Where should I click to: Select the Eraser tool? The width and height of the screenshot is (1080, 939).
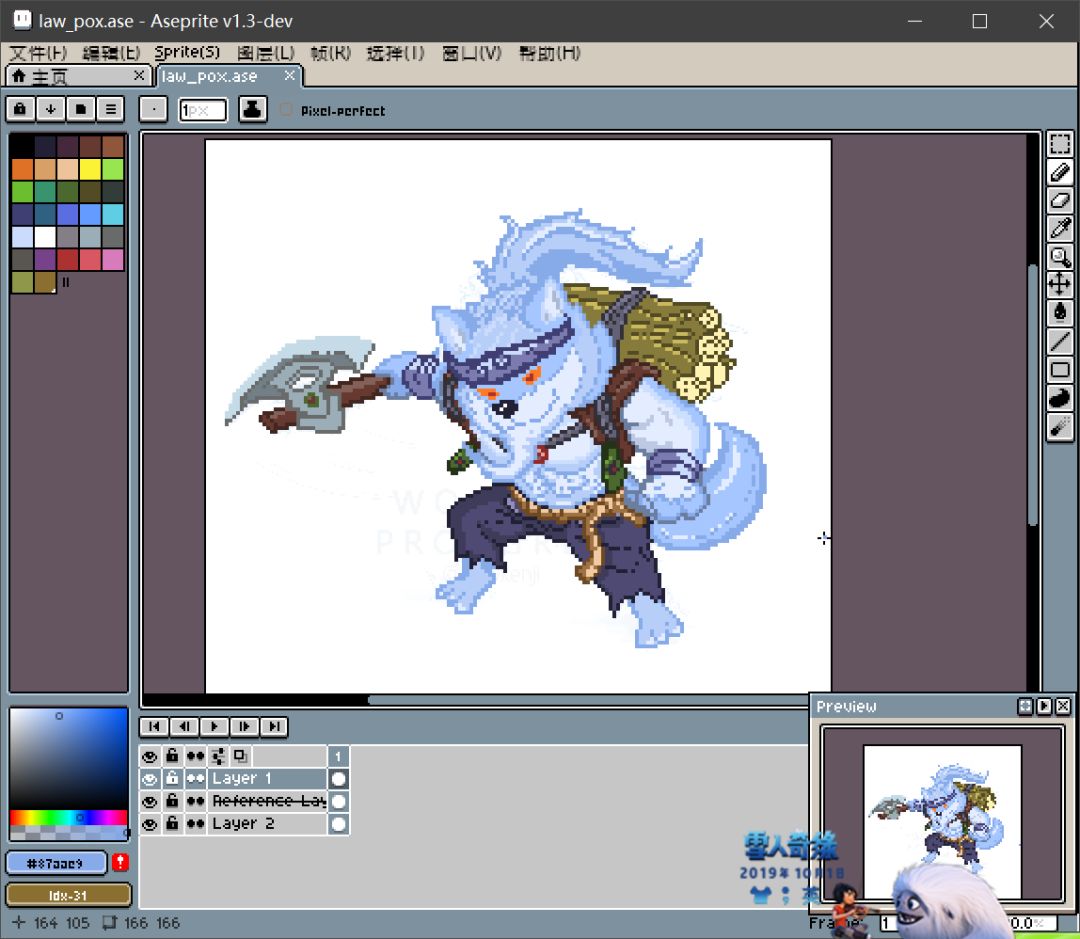(x=1059, y=200)
